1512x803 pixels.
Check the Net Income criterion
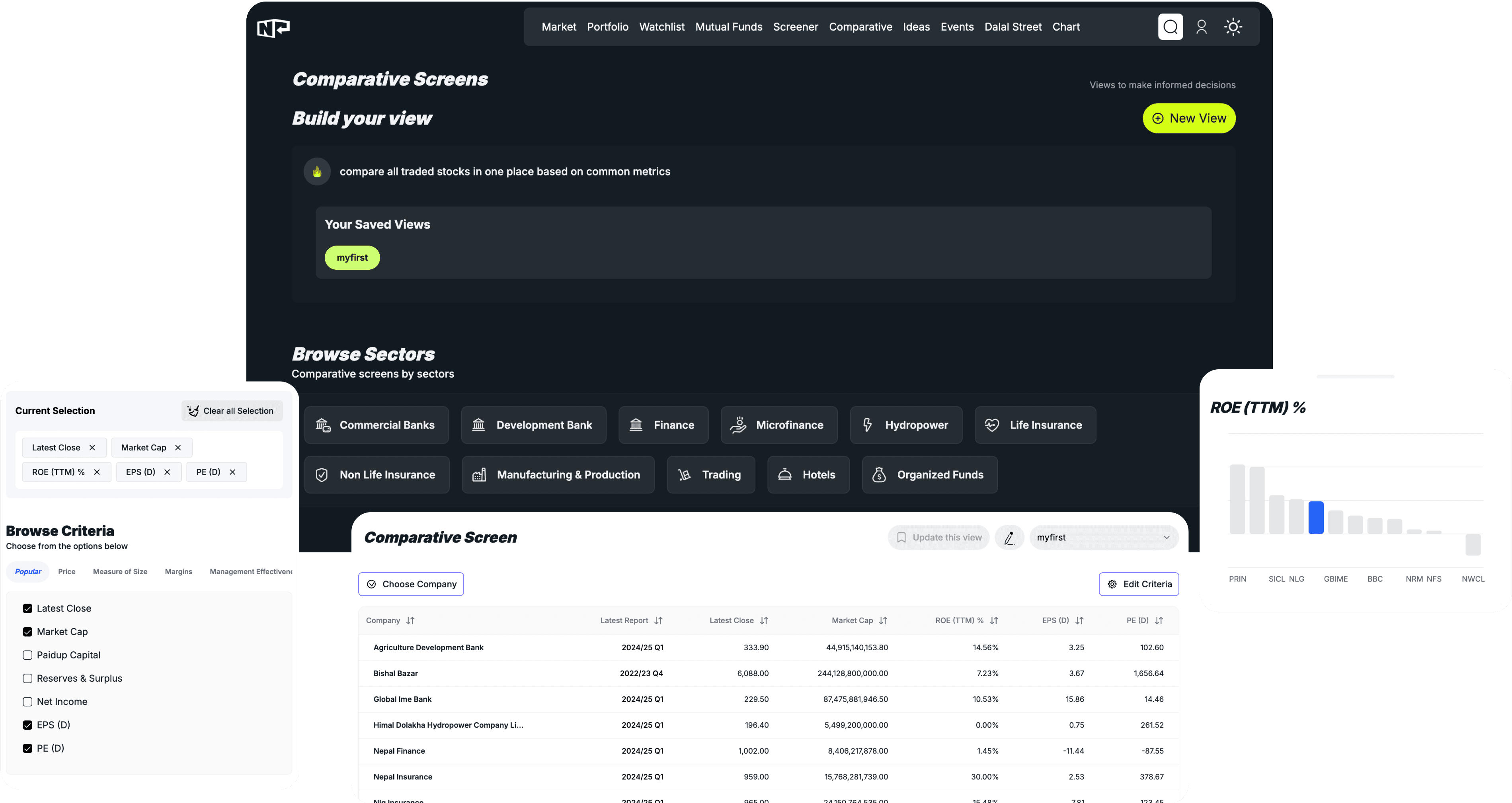(27, 702)
